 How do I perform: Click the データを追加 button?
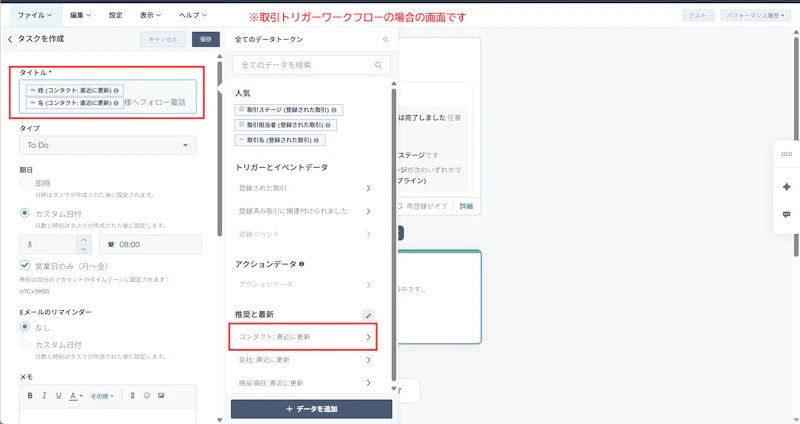(x=311, y=409)
